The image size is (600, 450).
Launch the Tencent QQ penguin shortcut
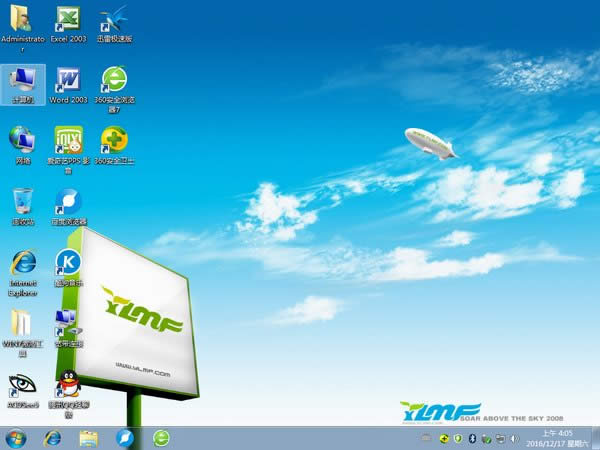click(68, 394)
